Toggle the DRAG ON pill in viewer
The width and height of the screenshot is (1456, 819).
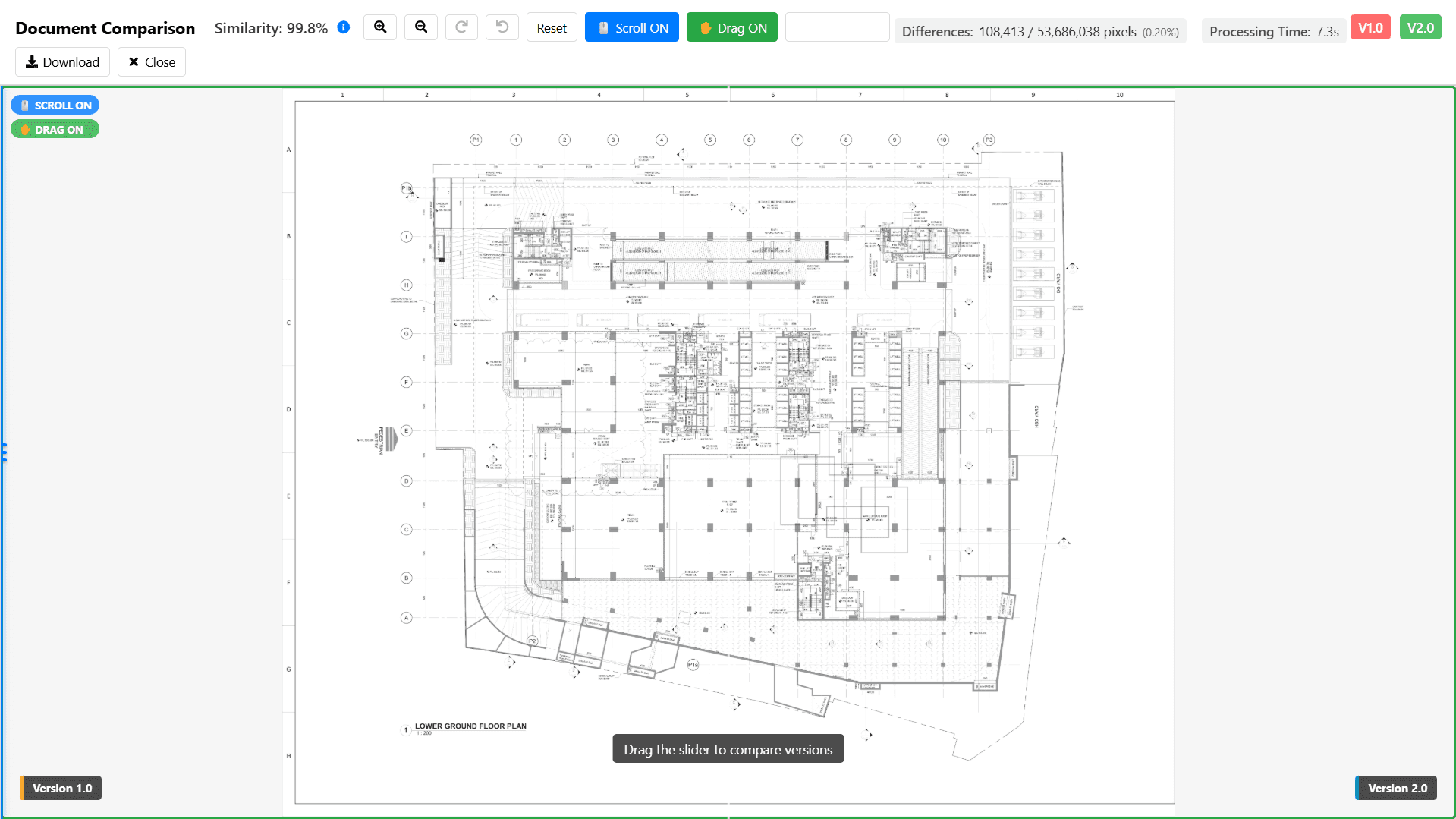click(x=55, y=130)
